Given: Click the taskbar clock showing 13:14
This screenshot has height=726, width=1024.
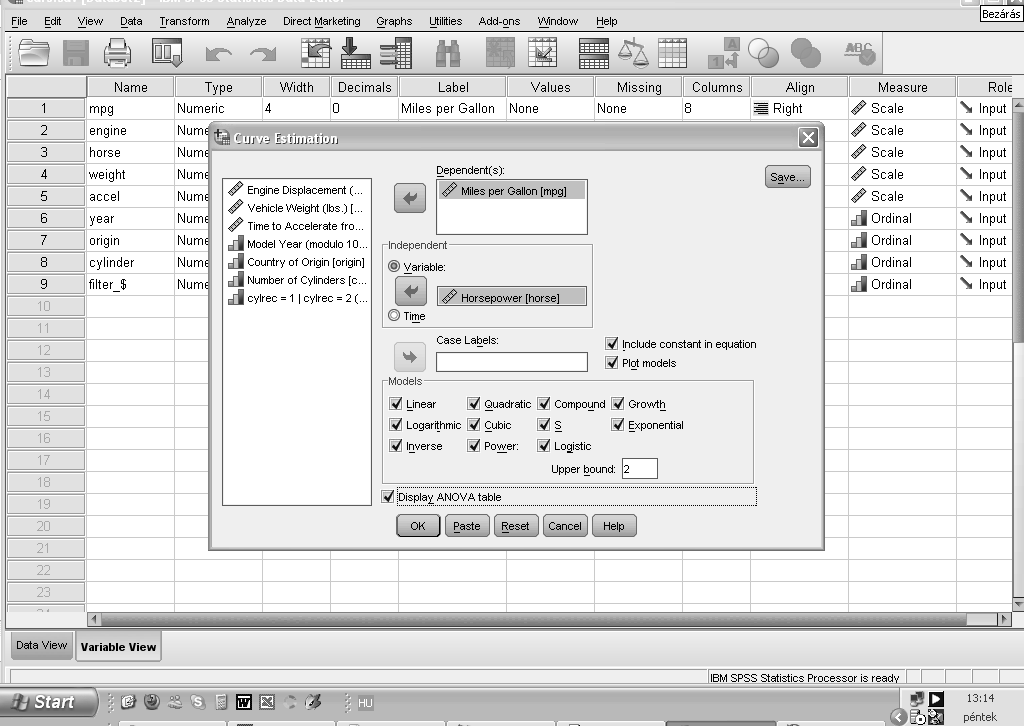Looking at the screenshot, I should [980, 698].
